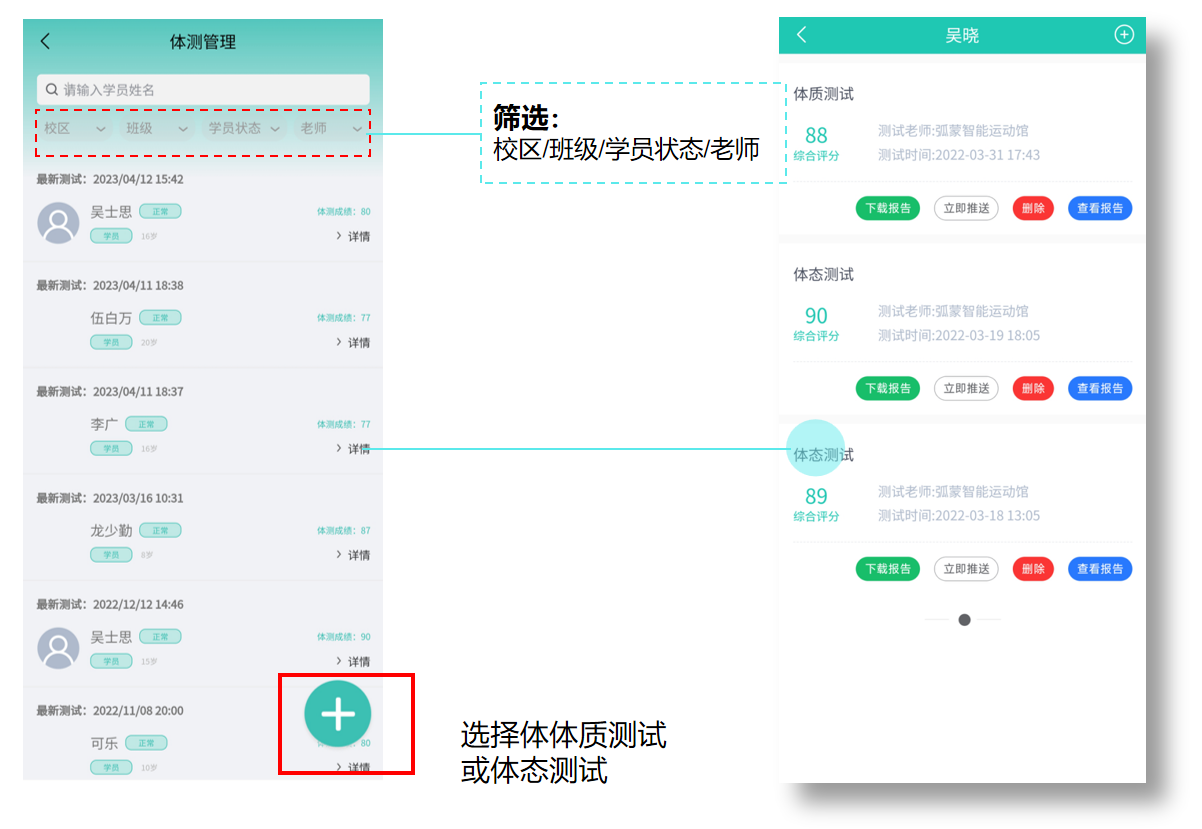Expand the 校区 filter dropdown
The height and width of the screenshot is (829, 1202).
[x=74, y=129]
